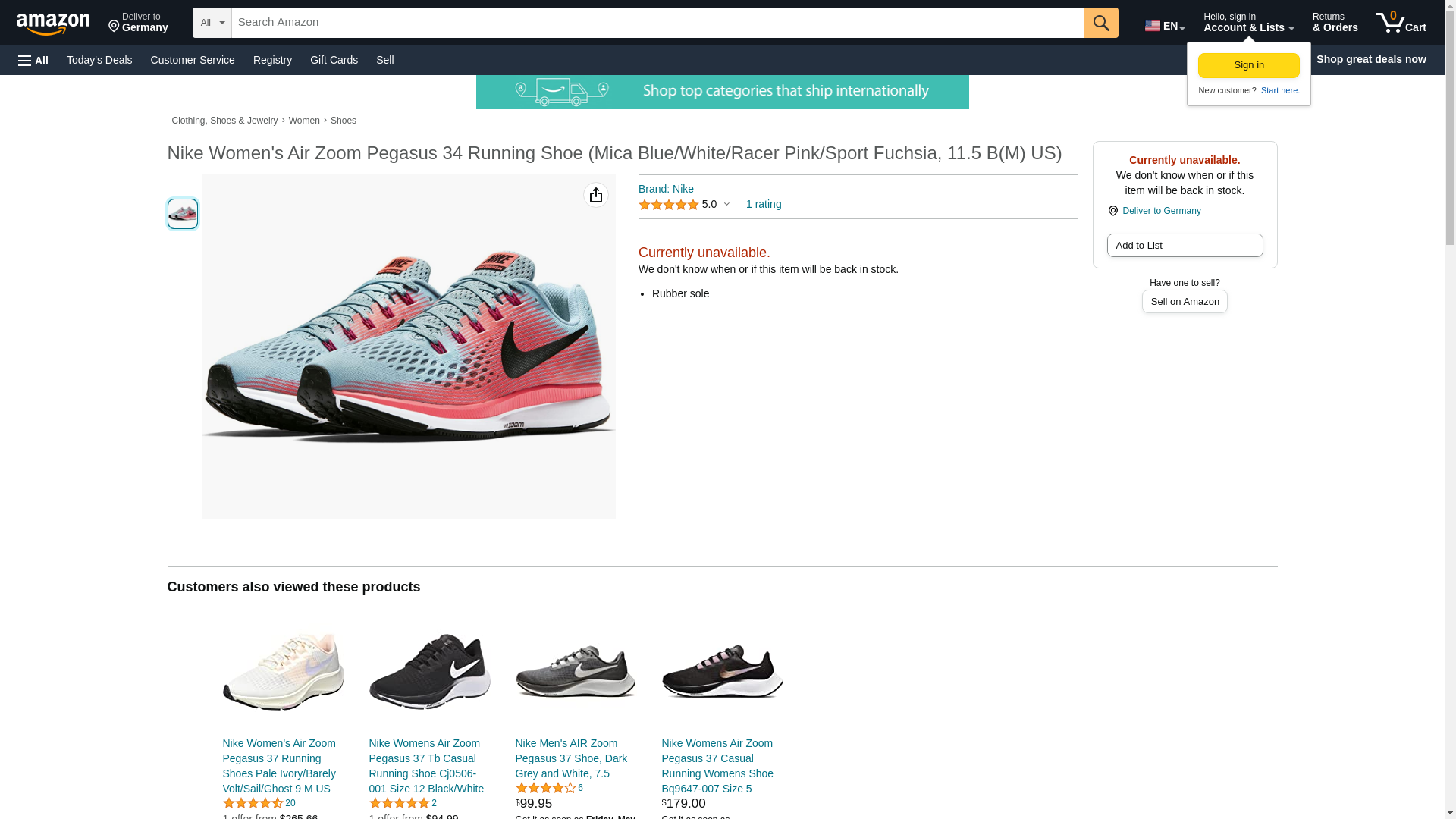This screenshot has height=819, width=1456.
Task: Click the Add to List button
Action: point(1185,245)
